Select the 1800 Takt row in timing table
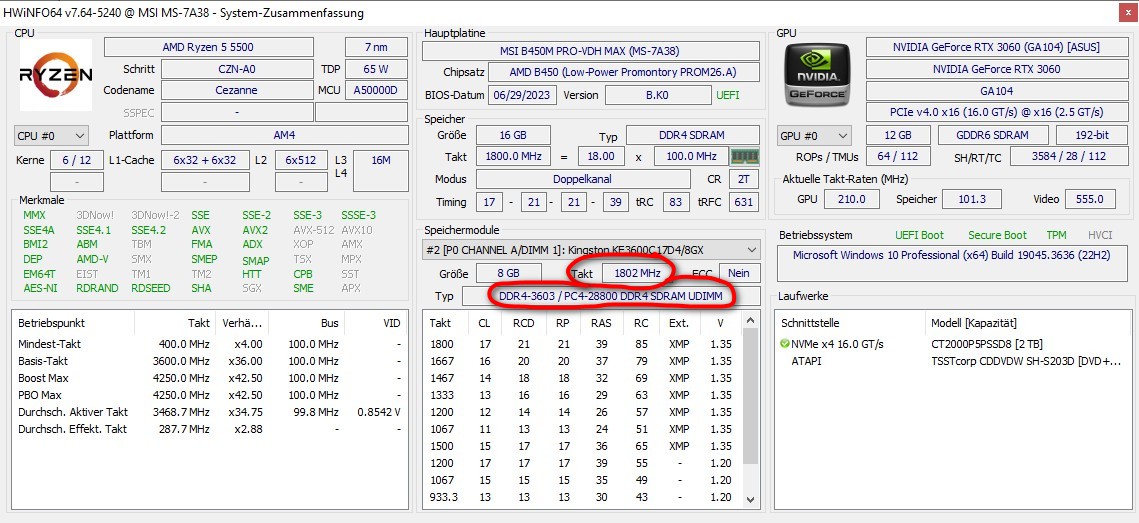 pos(583,344)
